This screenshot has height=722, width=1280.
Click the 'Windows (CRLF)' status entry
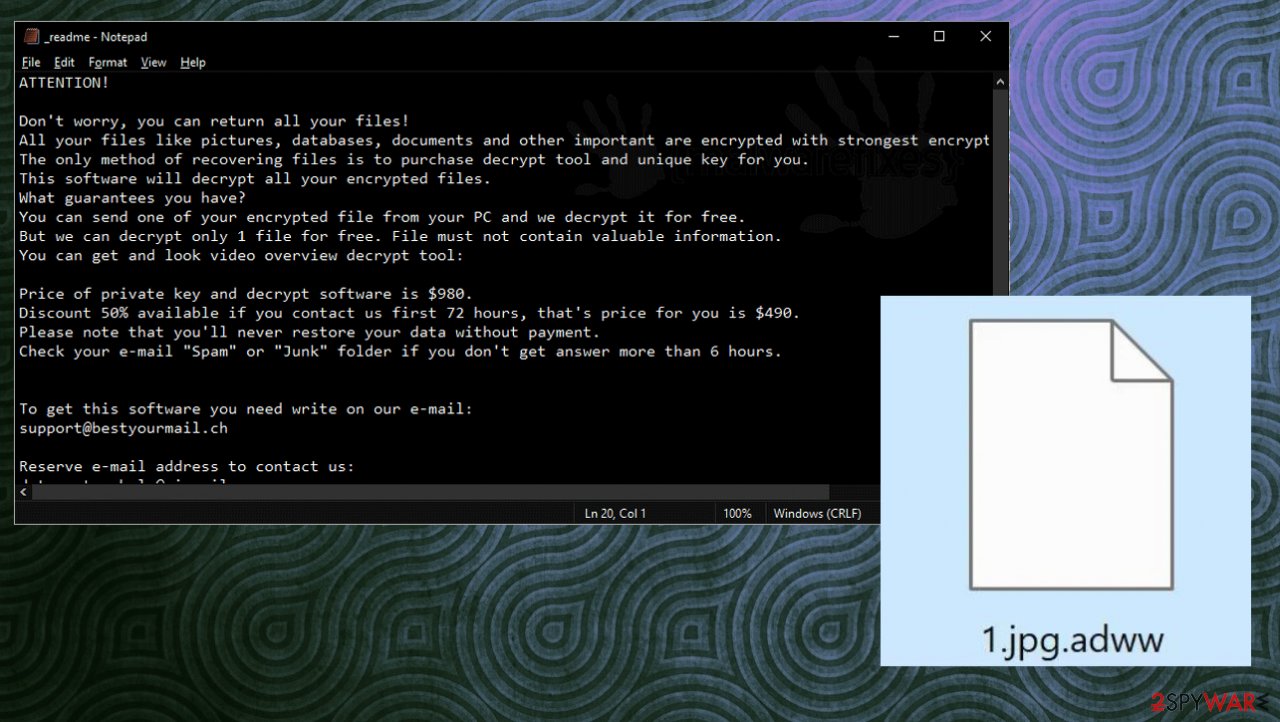pos(819,513)
